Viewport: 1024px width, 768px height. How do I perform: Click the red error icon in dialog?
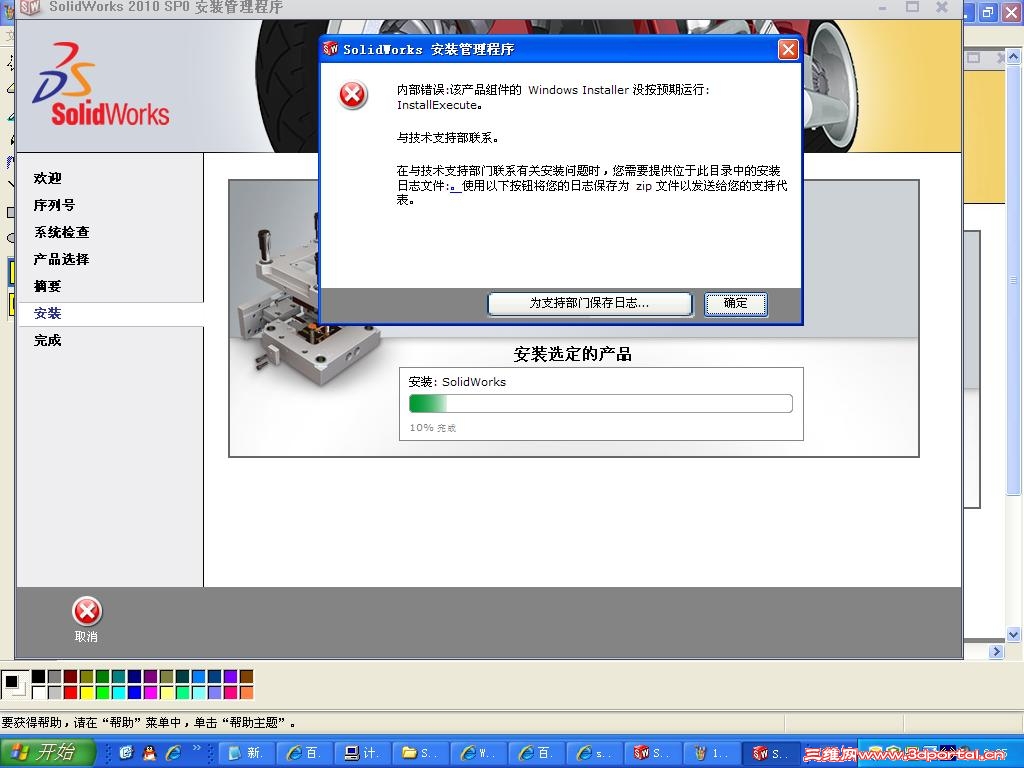[353, 95]
